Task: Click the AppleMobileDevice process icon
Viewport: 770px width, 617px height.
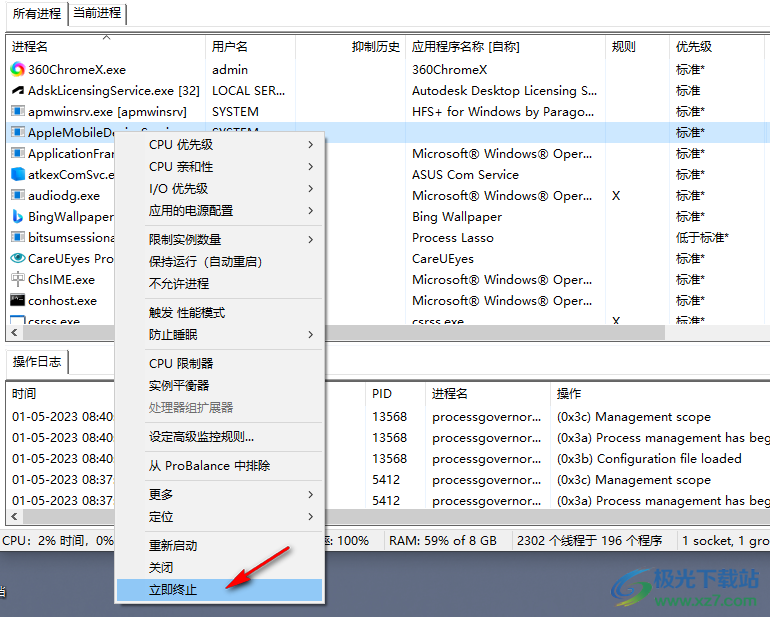Action: point(18,133)
